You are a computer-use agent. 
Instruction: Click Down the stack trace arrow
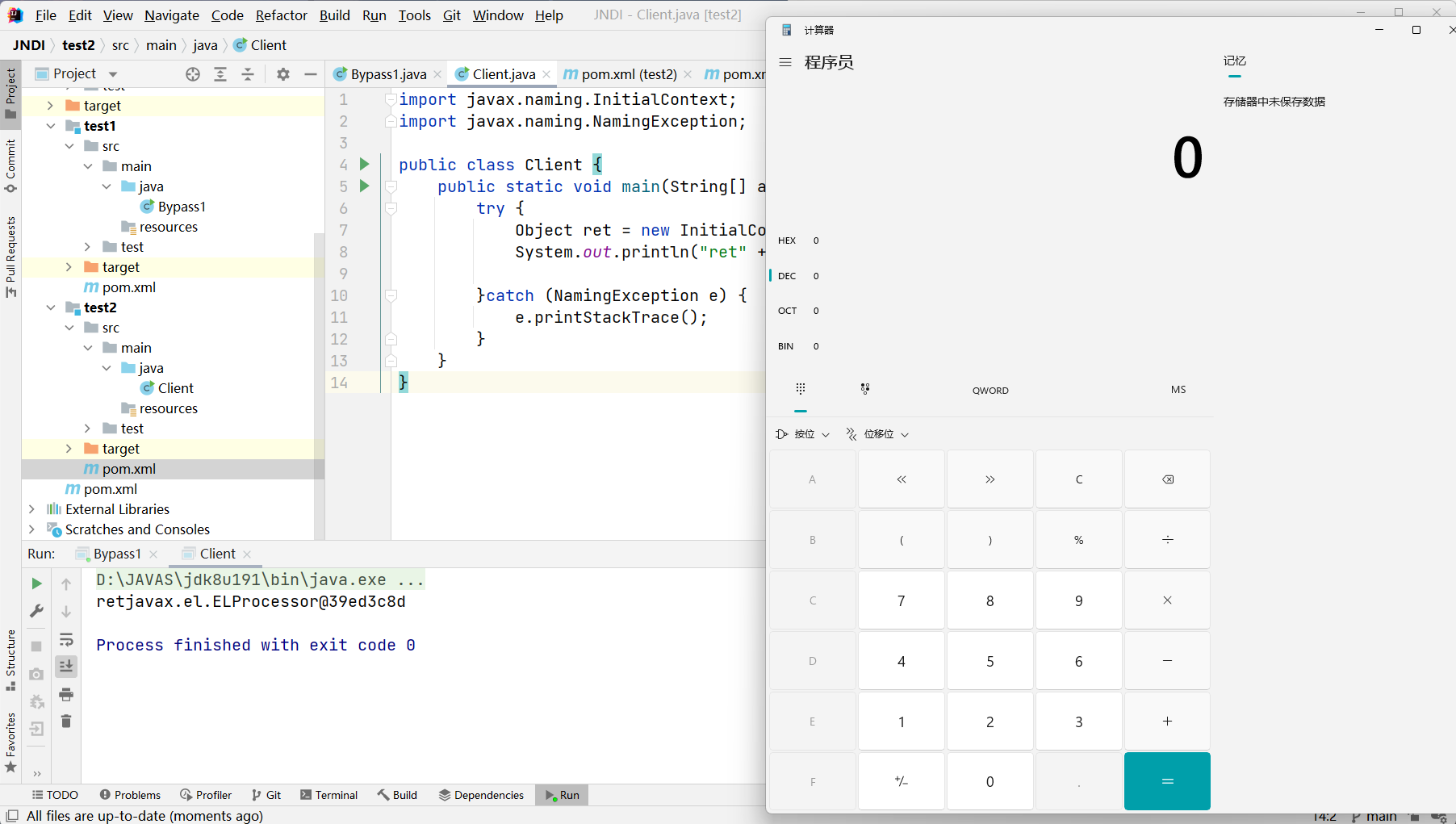66,612
